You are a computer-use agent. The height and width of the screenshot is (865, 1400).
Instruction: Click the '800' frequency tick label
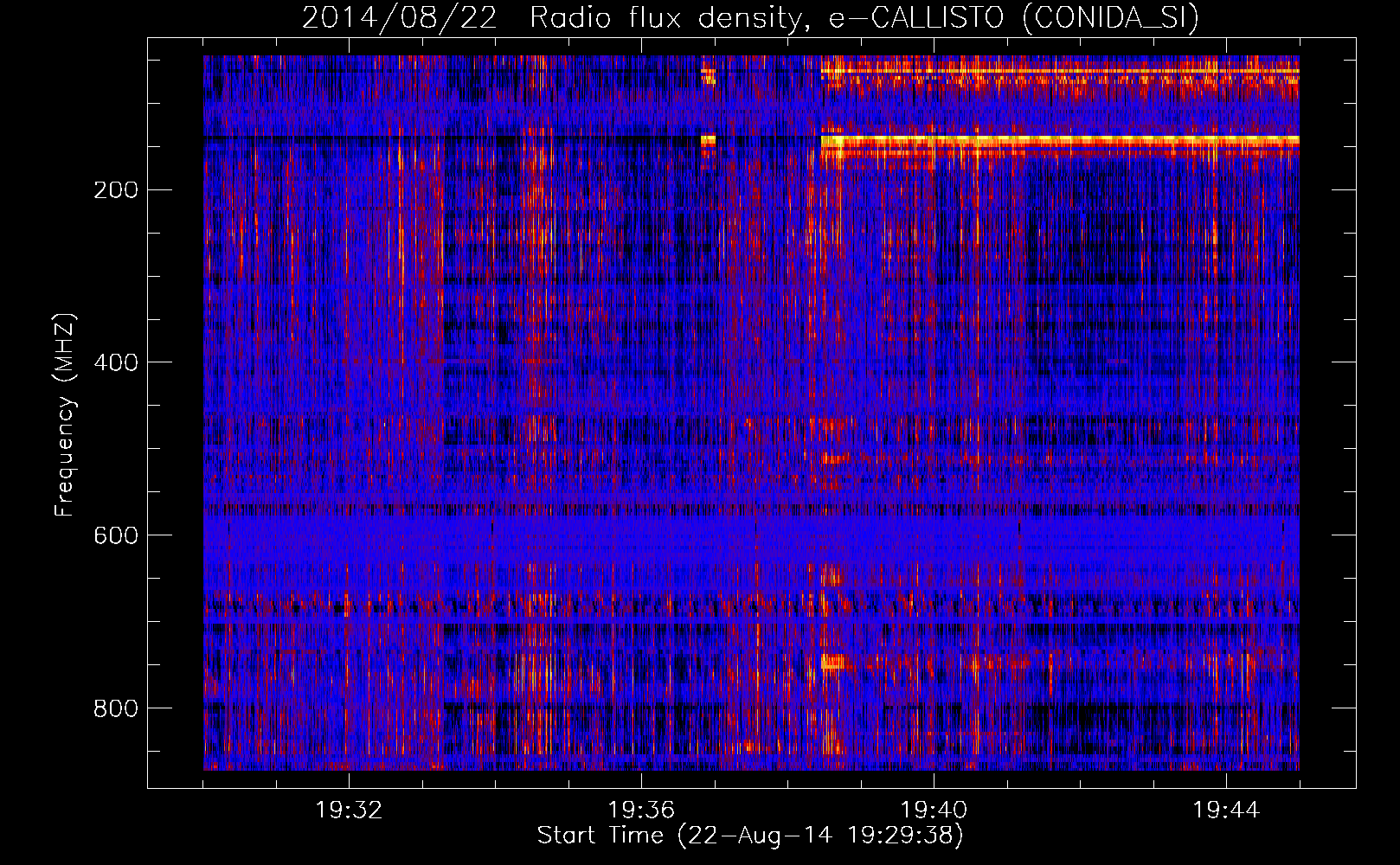click(115, 708)
